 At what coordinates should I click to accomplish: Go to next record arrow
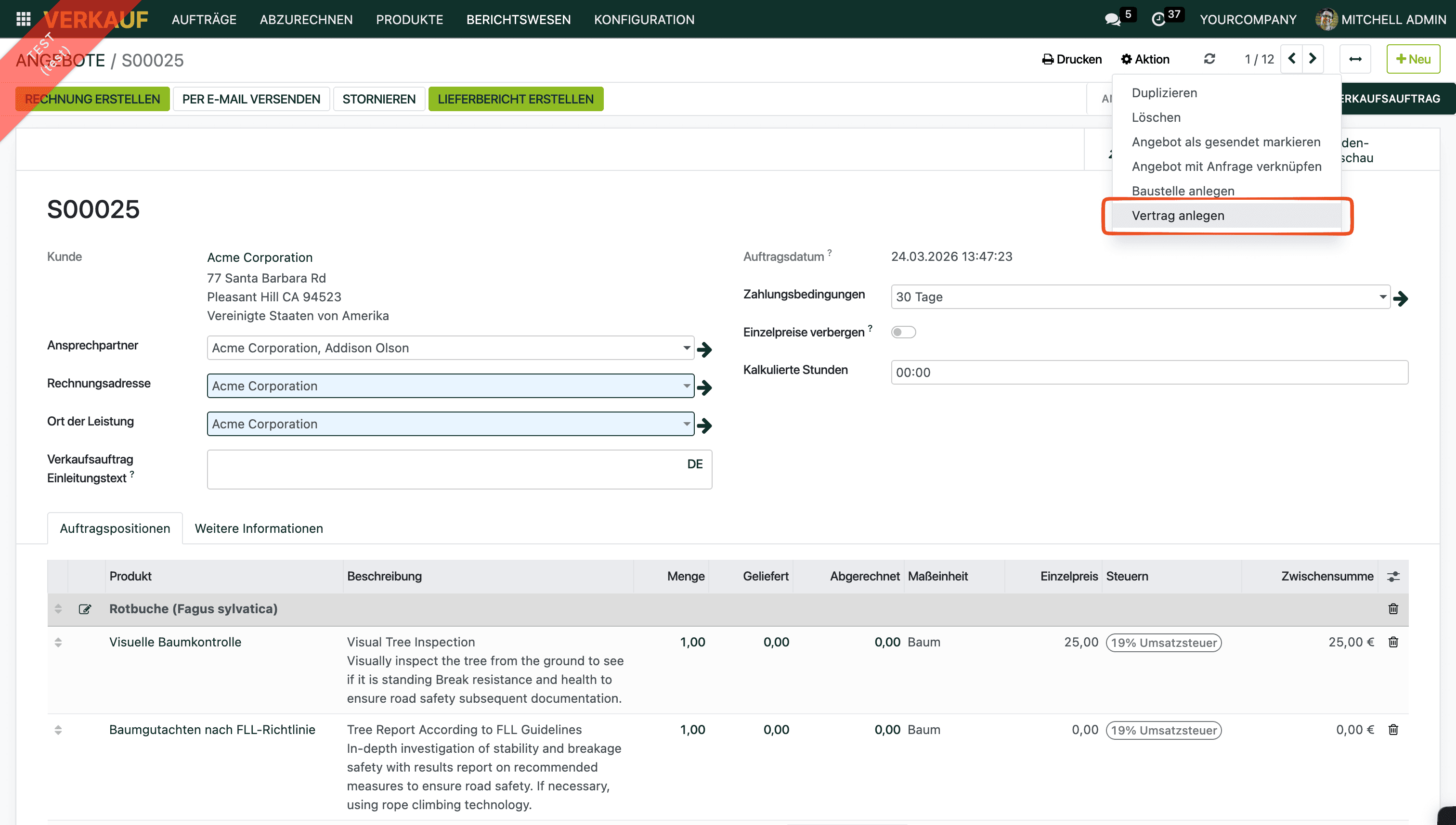tap(1313, 59)
